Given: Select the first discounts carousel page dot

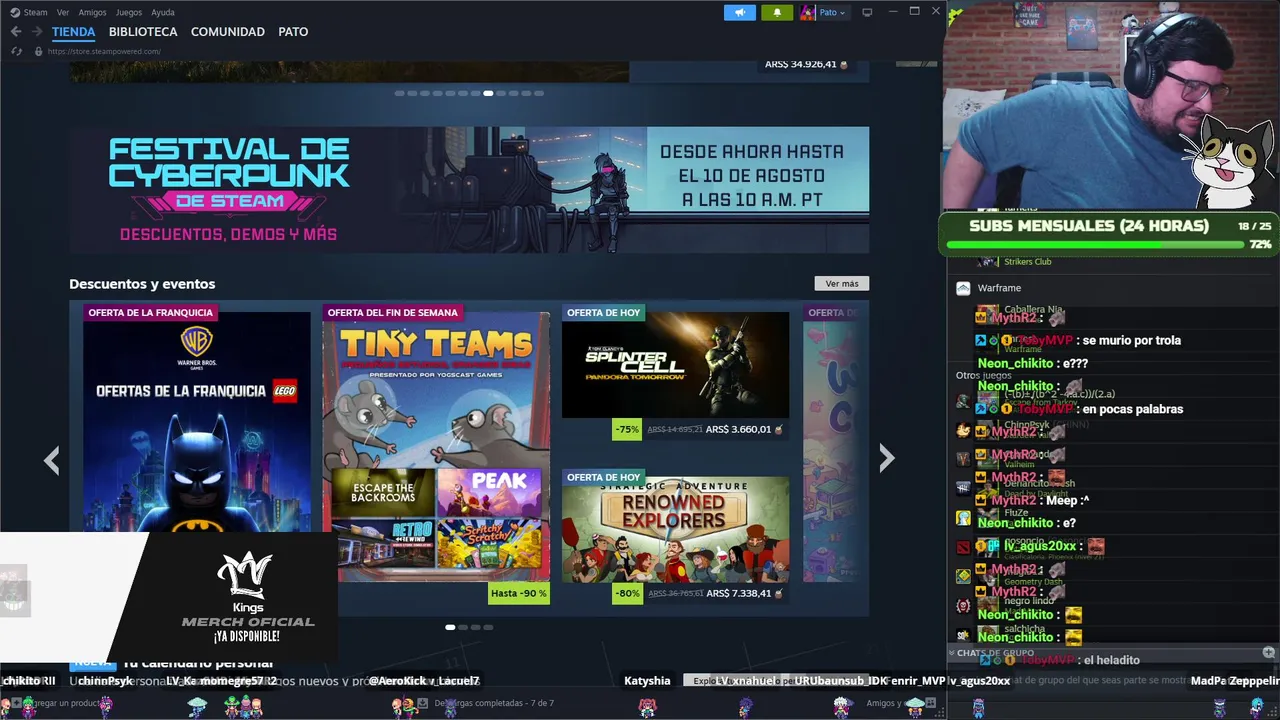Looking at the screenshot, I should click(450, 627).
